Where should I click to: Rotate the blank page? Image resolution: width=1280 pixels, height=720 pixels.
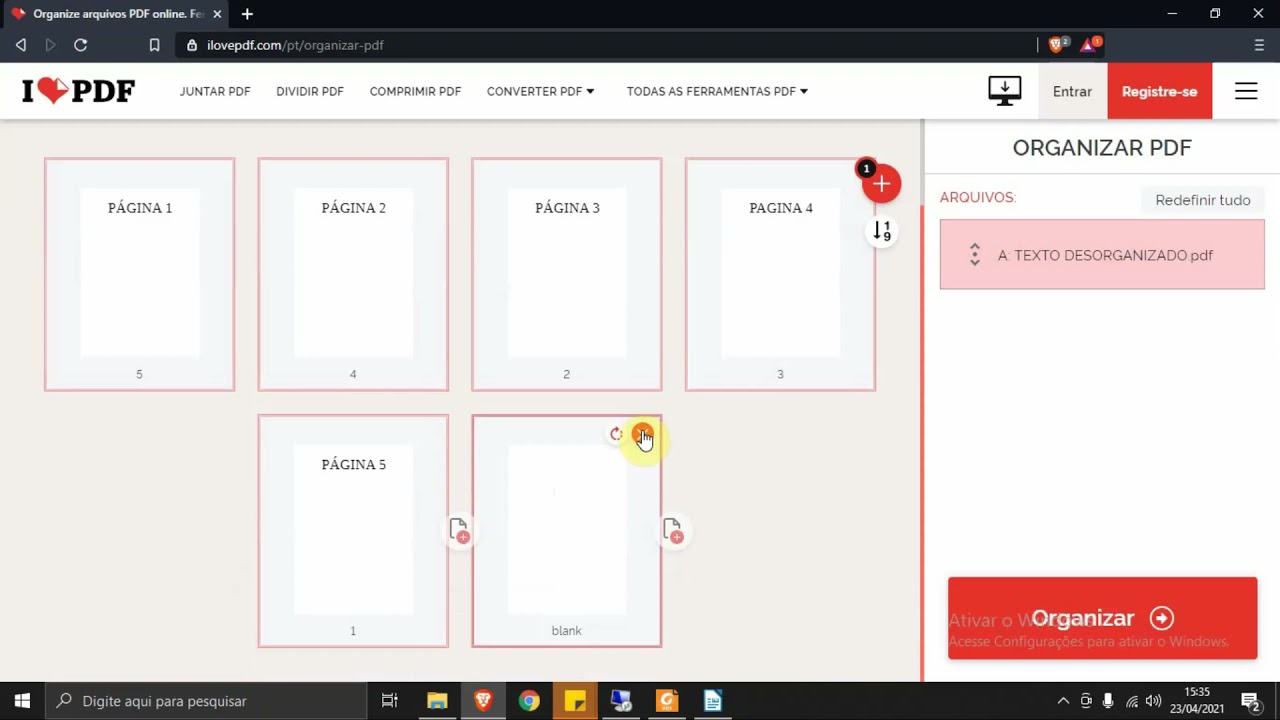(x=616, y=434)
